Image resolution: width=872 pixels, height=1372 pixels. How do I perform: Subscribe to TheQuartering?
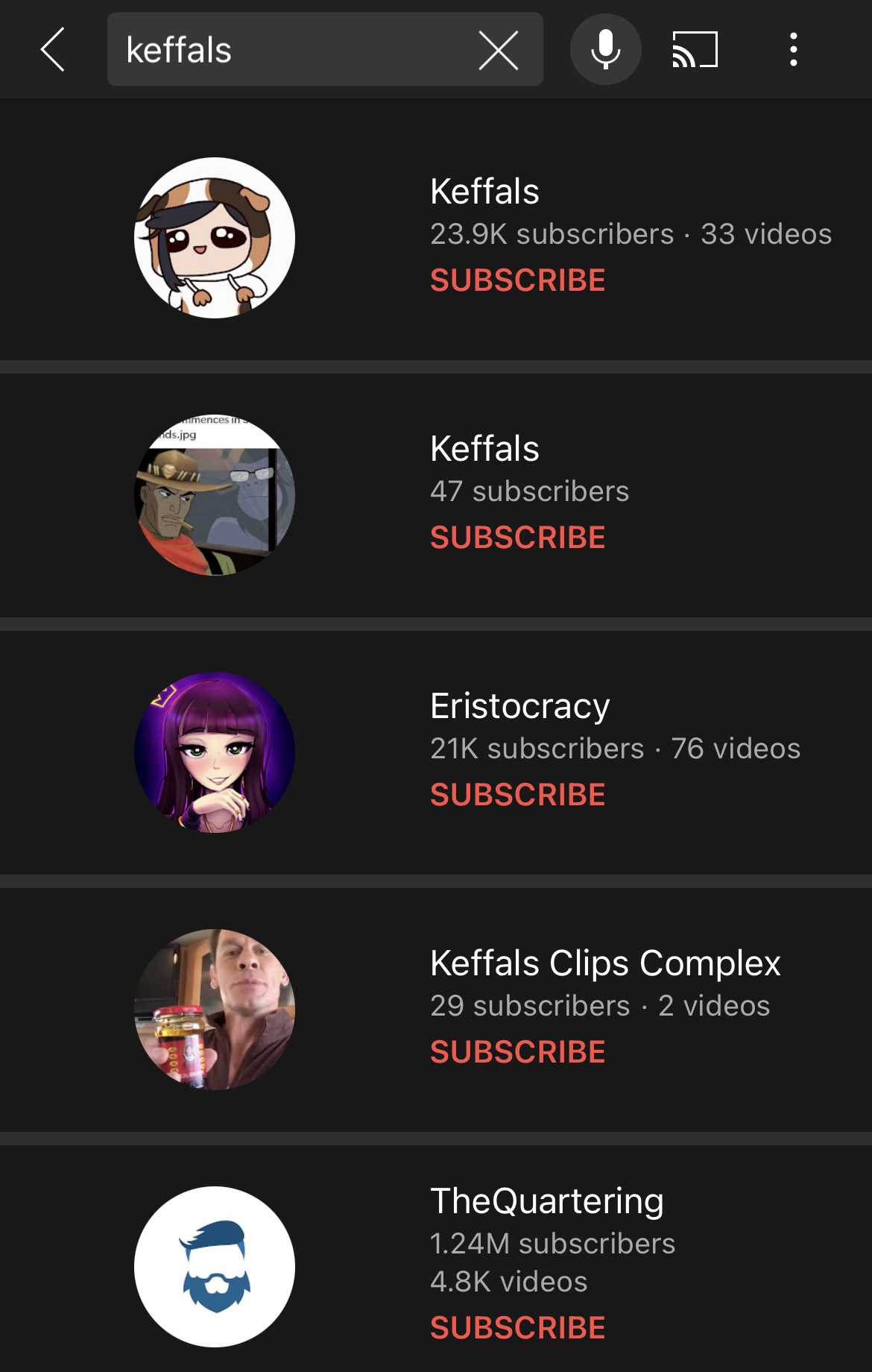[x=518, y=1328]
